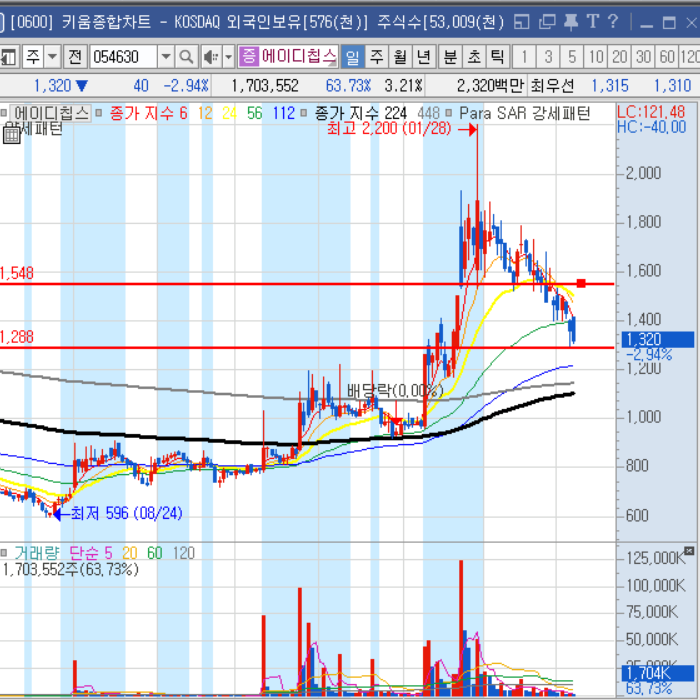Select the 초 second period tab
700x700 pixels.
tap(474, 57)
